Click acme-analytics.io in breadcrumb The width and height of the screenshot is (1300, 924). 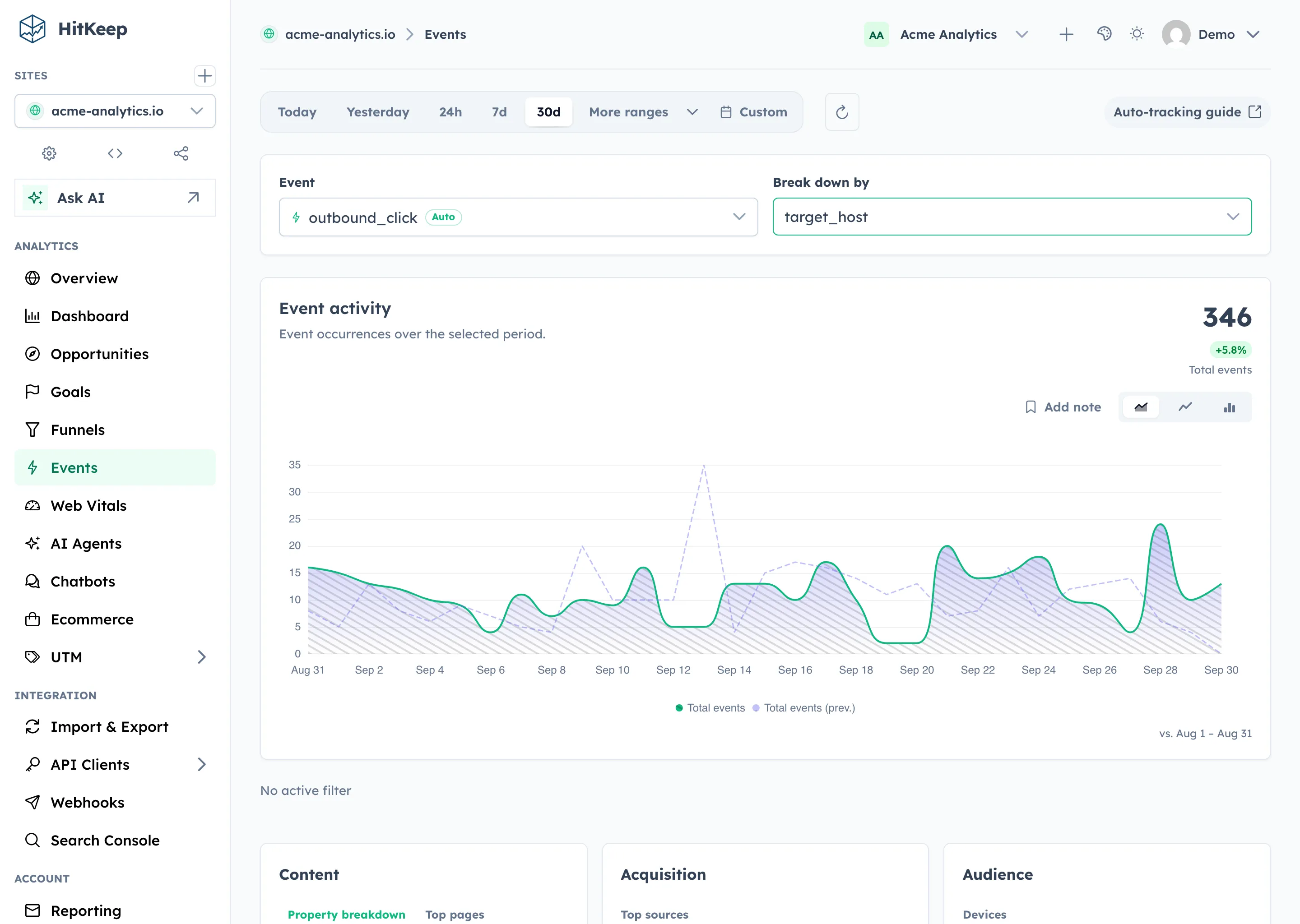340,34
